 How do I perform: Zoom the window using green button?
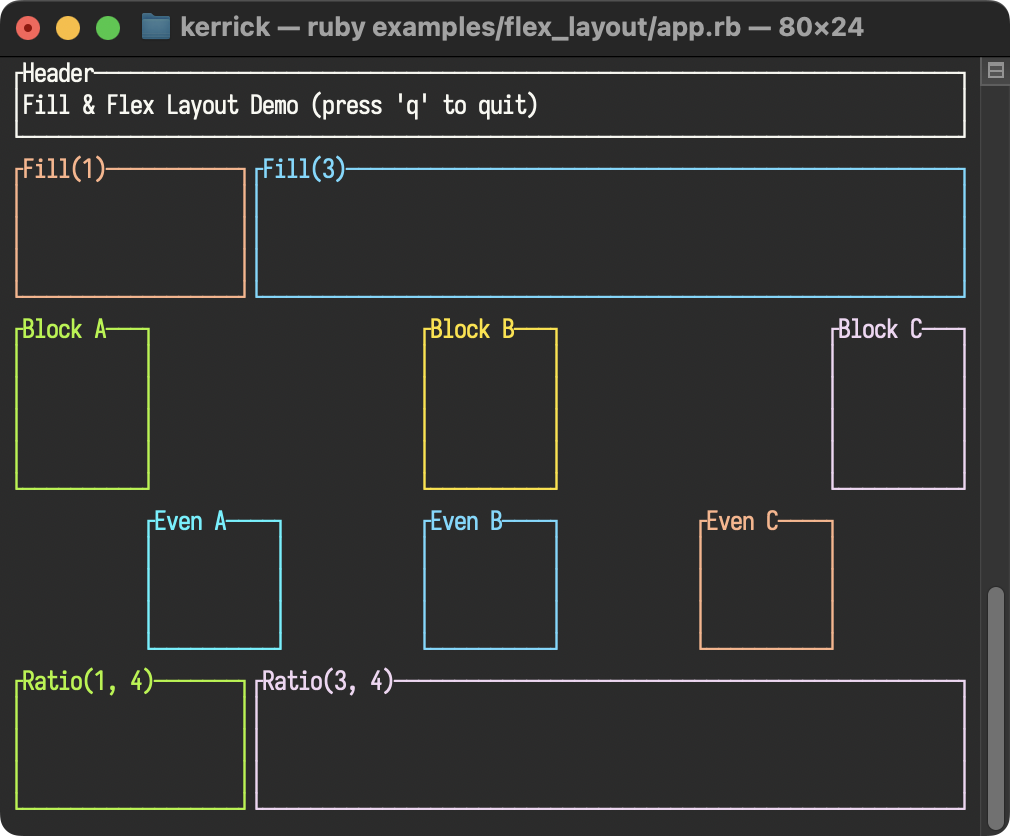pos(108,28)
